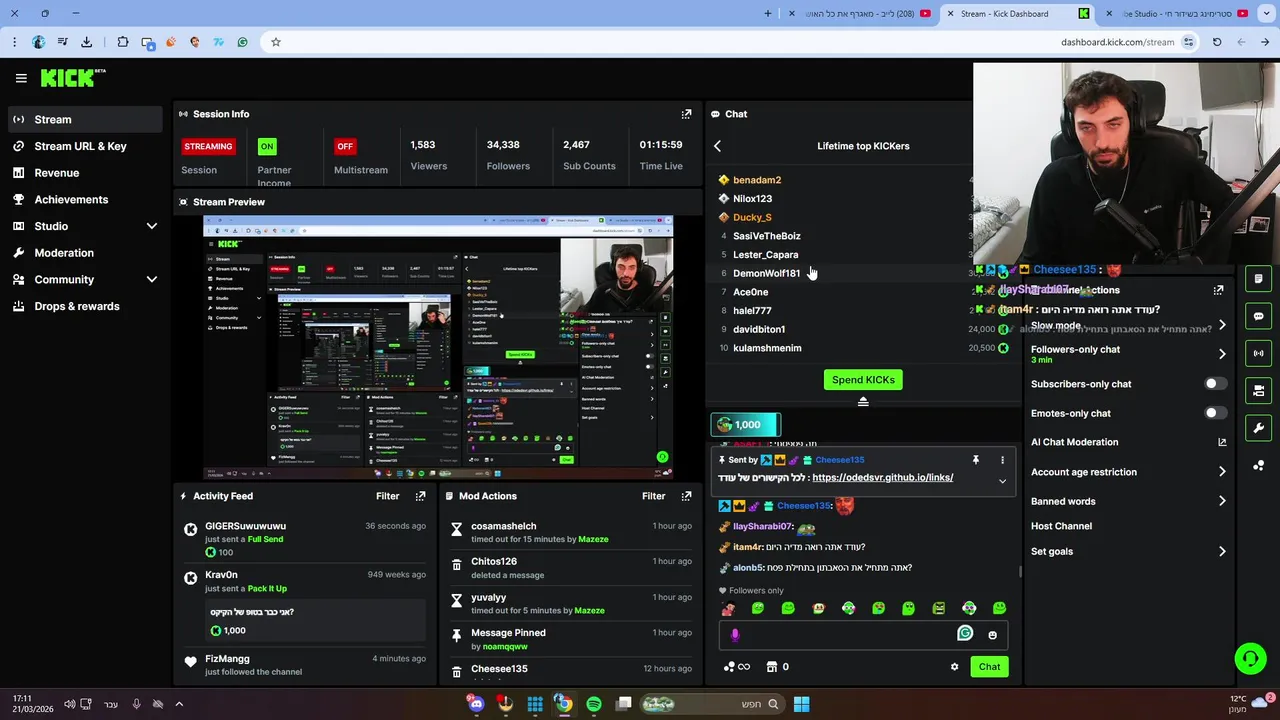This screenshot has height=720, width=1280.
Task: Open the hamburger menu next to KICK logo
Action: coord(21,78)
